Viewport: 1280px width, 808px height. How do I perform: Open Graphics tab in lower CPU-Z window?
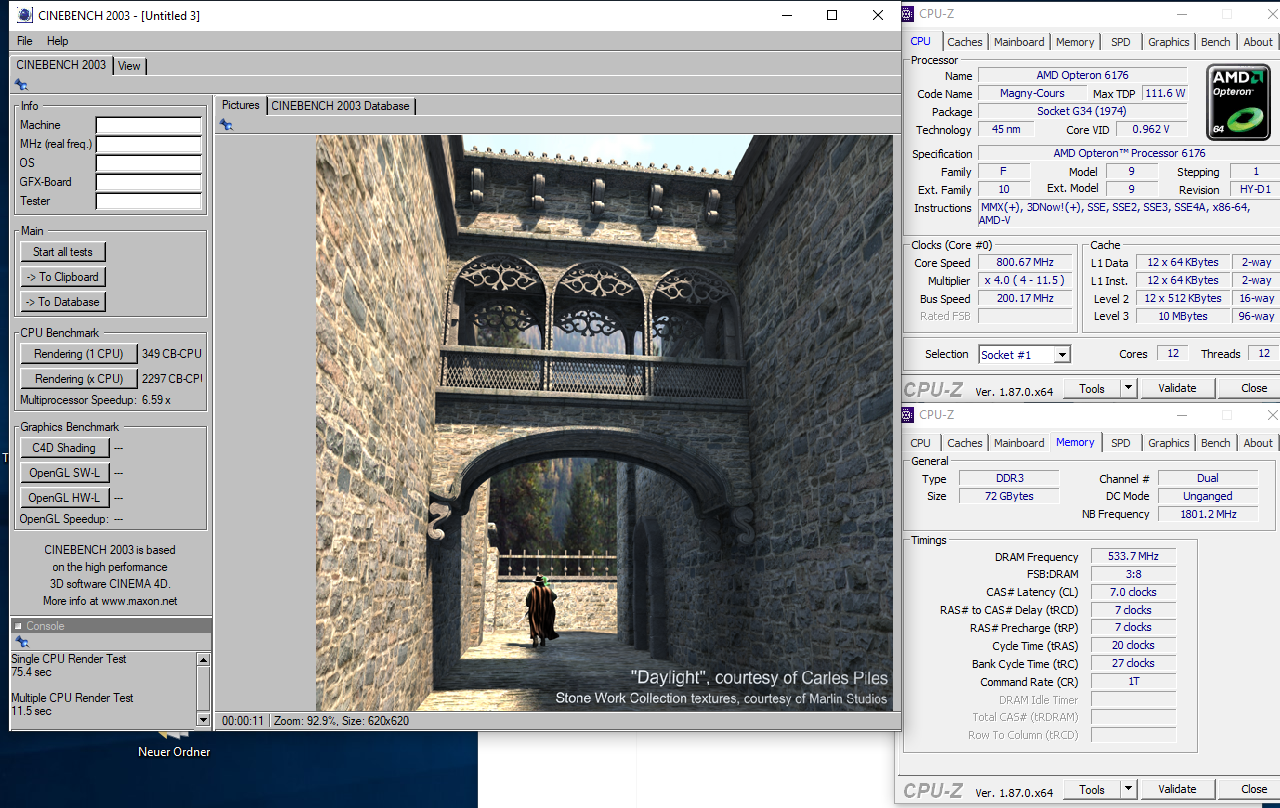click(1169, 443)
